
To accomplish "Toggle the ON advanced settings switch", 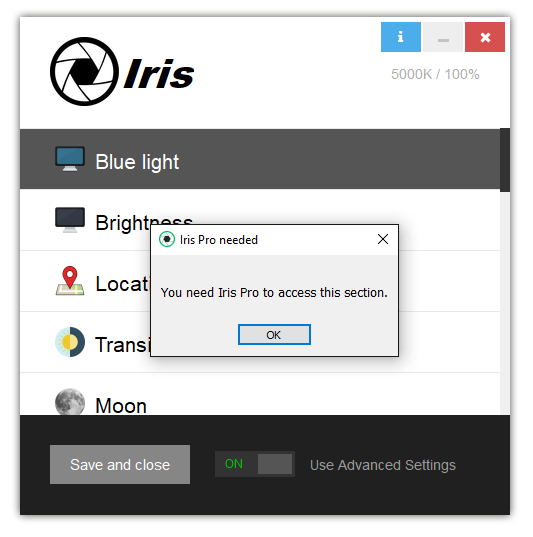I will point(255,464).
